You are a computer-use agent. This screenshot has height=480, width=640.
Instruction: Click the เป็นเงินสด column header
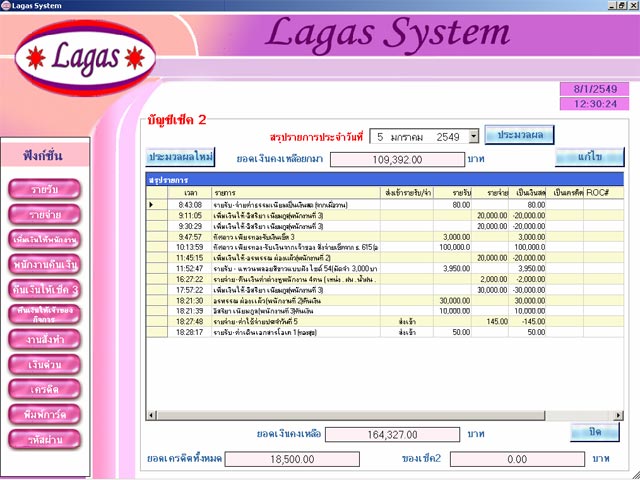click(x=527, y=193)
